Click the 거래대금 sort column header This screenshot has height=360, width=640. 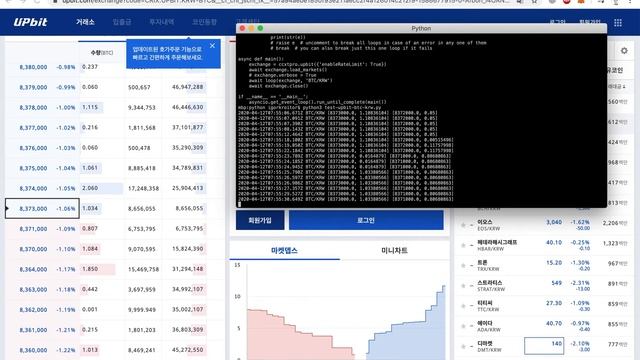coord(617,87)
